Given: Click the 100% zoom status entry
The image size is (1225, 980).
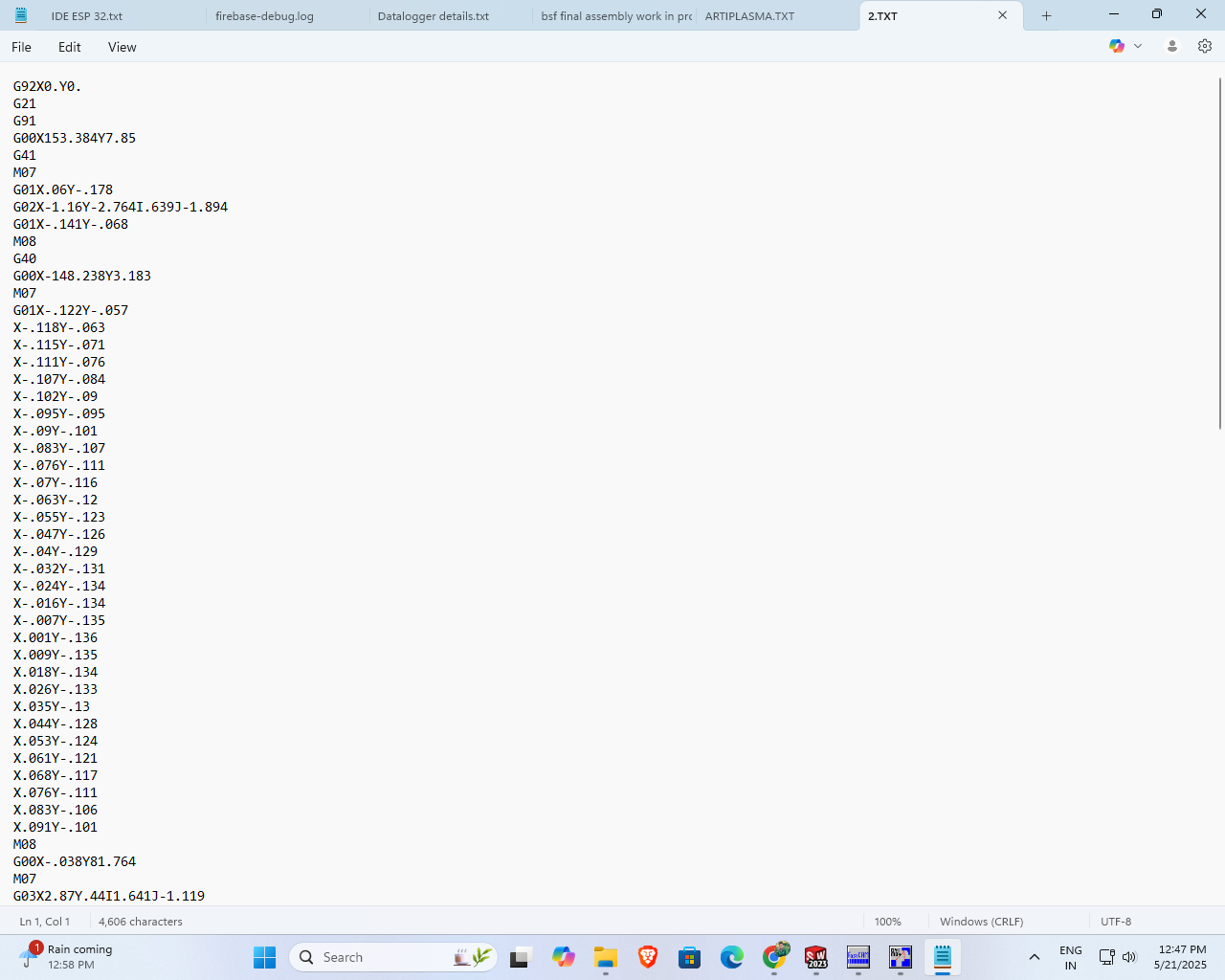Looking at the screenshot, I should coord(888,922).
